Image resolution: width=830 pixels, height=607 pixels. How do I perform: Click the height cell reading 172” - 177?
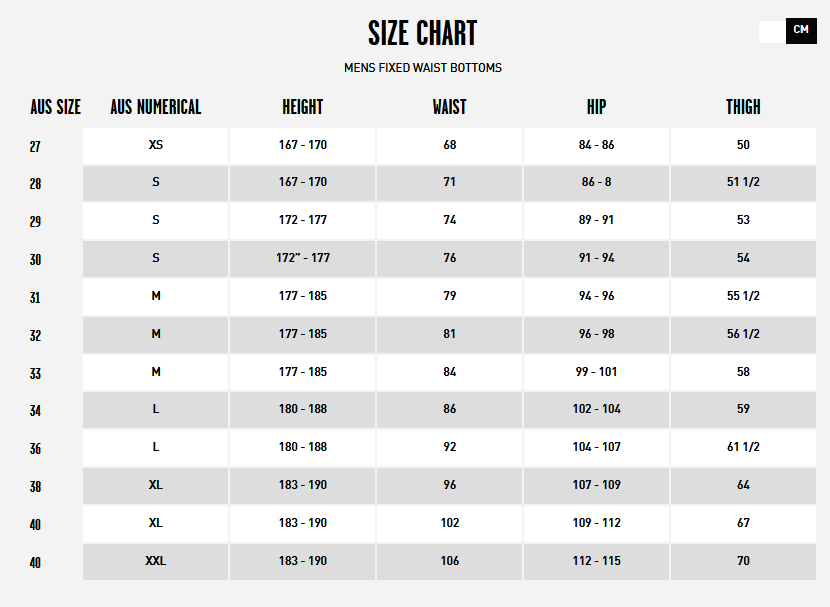pyautogui.click(x=303, y=259)
